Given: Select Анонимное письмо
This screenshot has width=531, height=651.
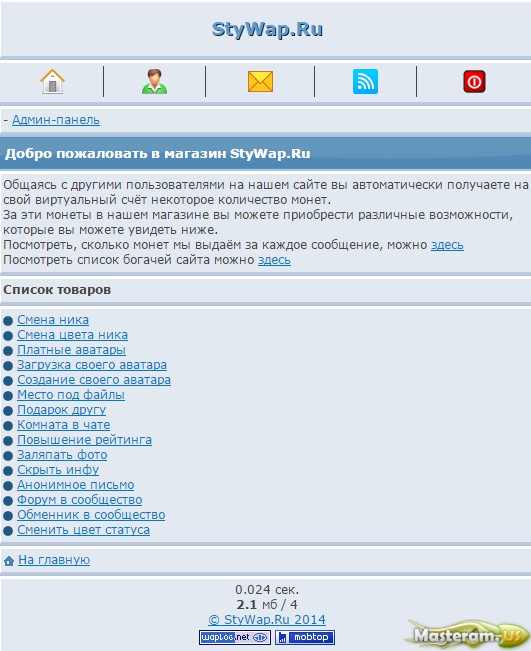Looking at the screenshot, I should coord(76,485).
